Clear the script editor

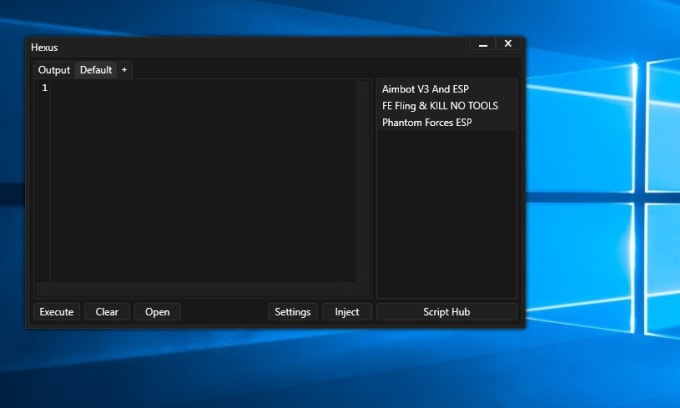click(x=107, y=312)
